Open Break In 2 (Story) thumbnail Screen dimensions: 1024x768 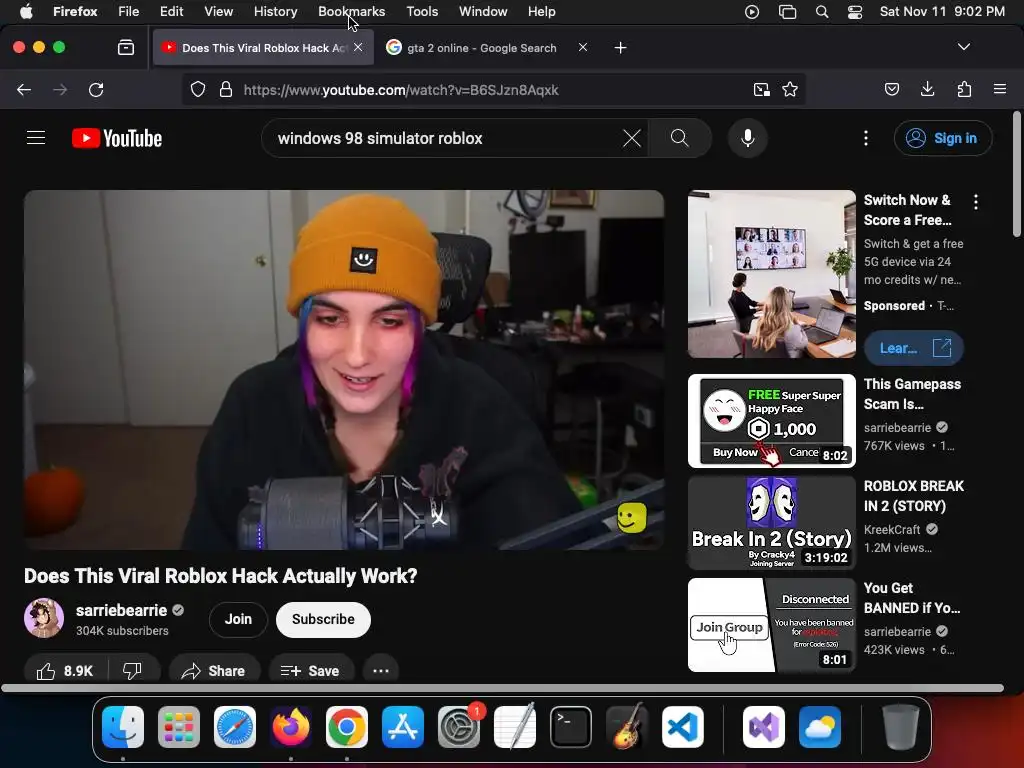click(x=771, y=522)
